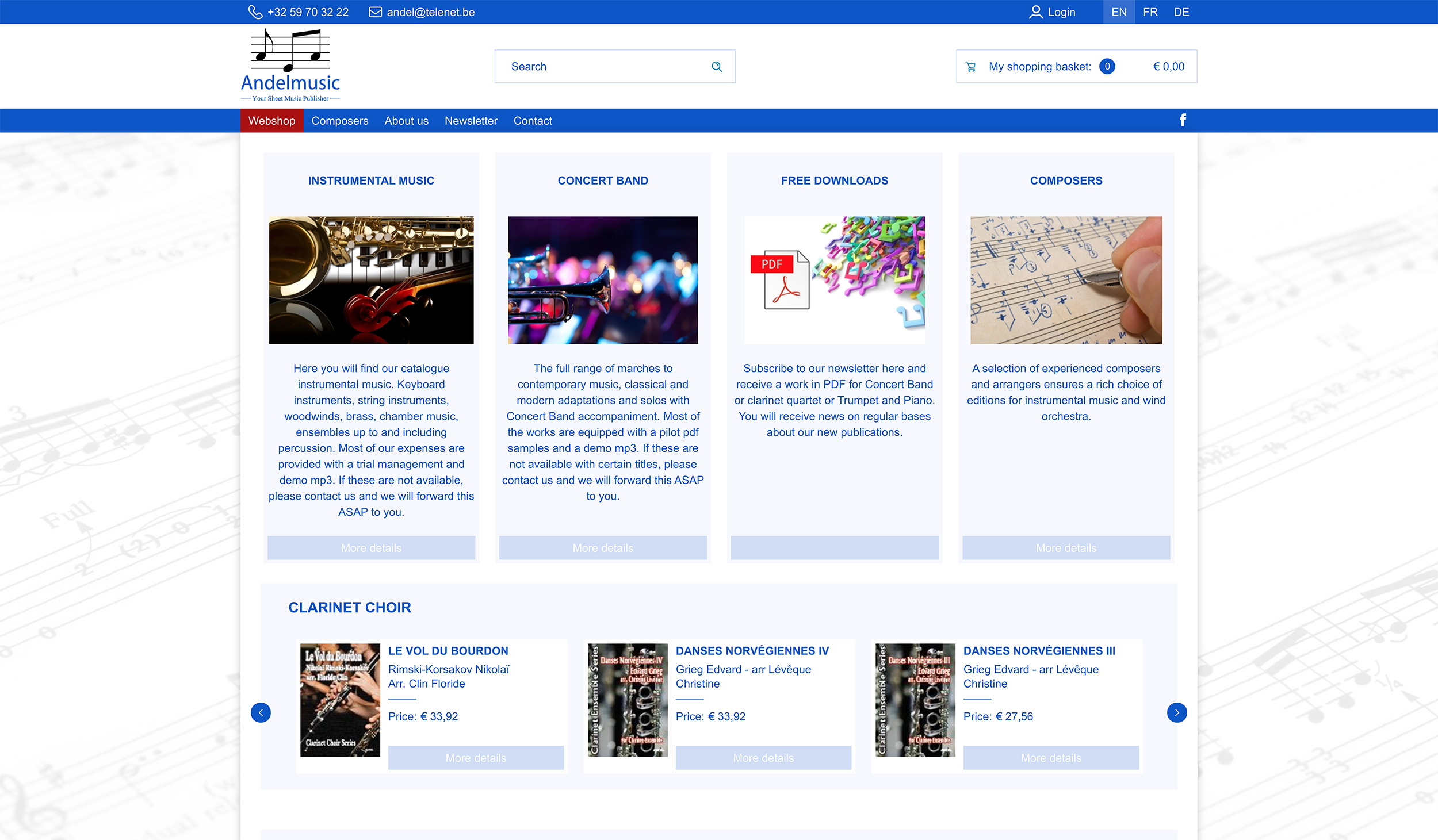Switch language to DE
Viewport: 1438px width, 840px height.
click(x=1181, y=12)
